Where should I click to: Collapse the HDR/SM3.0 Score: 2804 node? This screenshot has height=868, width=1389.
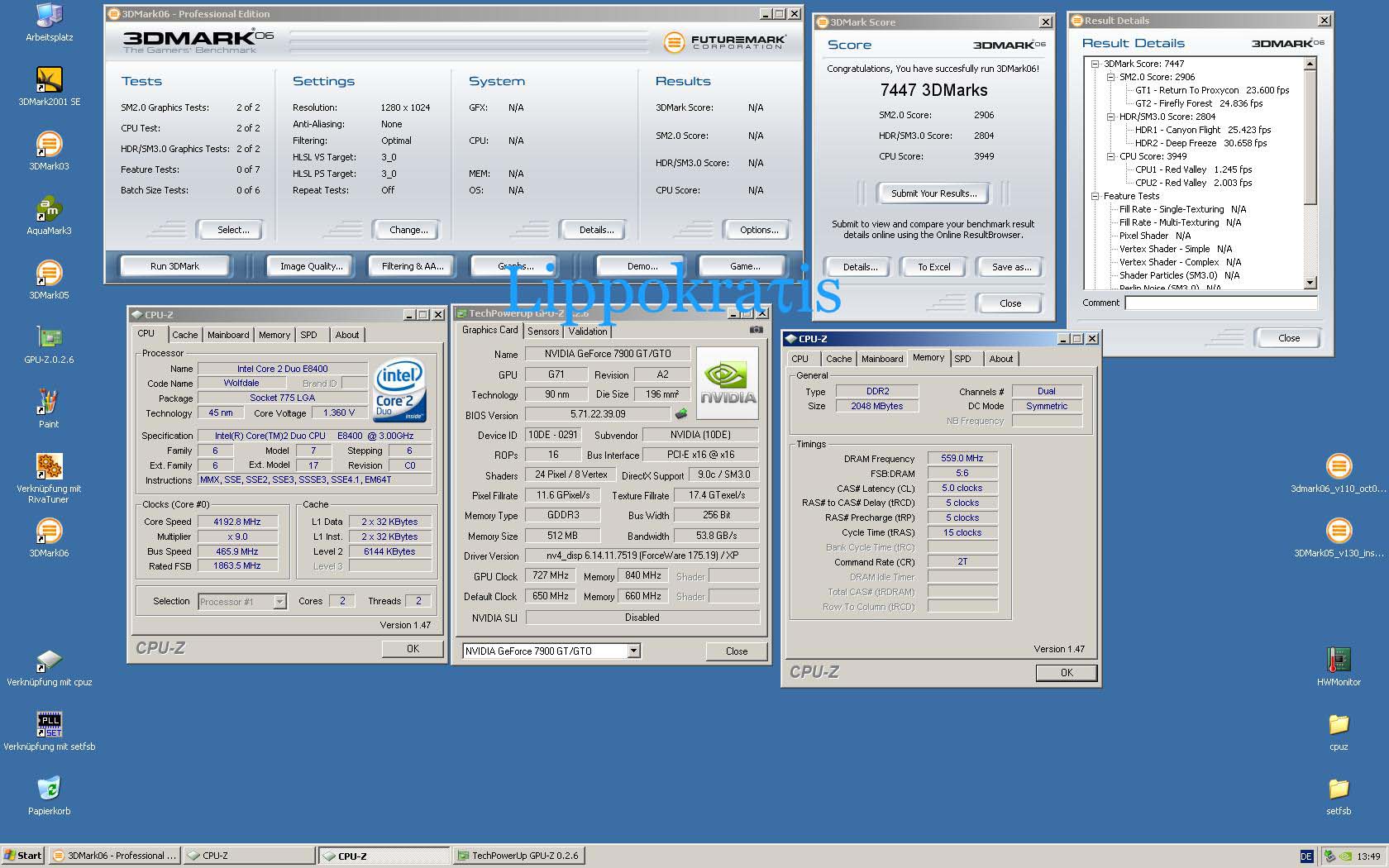[x=1111, y=117]
